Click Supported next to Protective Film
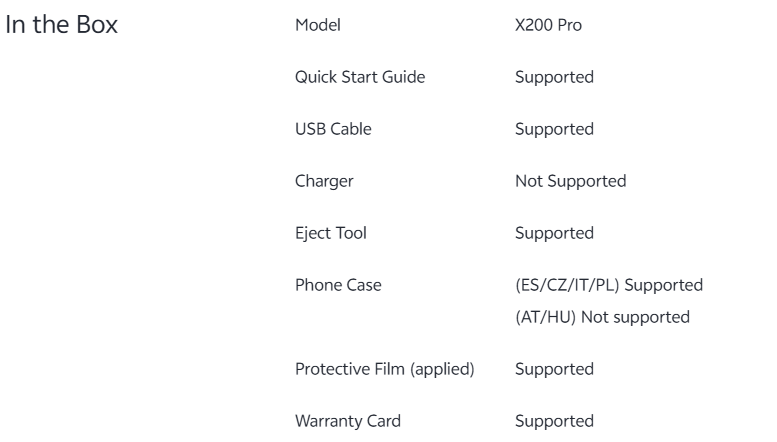The width and height of the screenshot is (777, 442). 554,370
